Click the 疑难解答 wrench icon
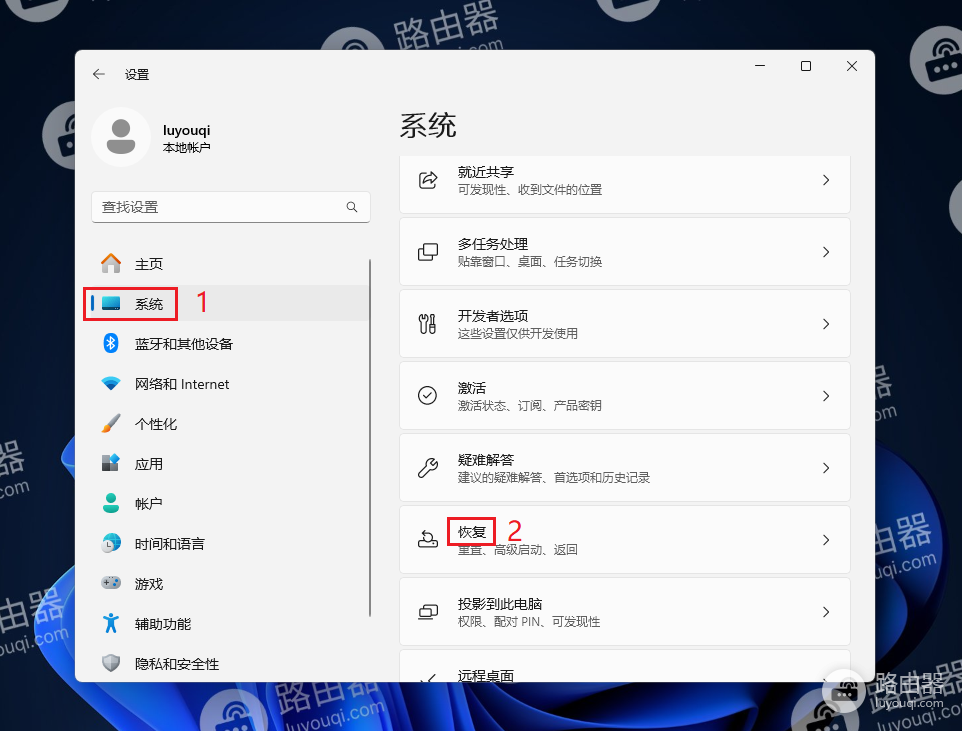Screen dimensions: 962x731 428,468
